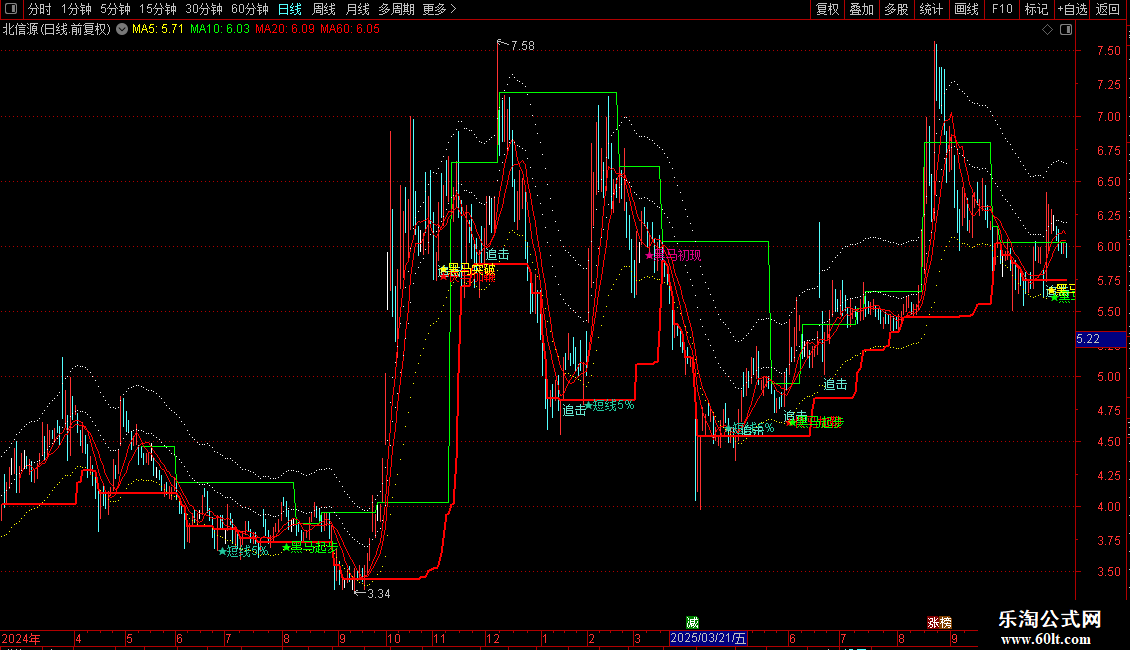
Task: Add stock via +自选 button
Action: [x=1072, y=9]
